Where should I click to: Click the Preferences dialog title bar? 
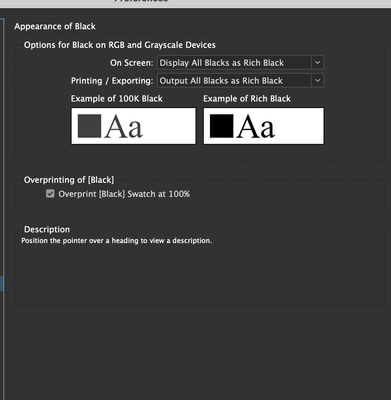195,3
